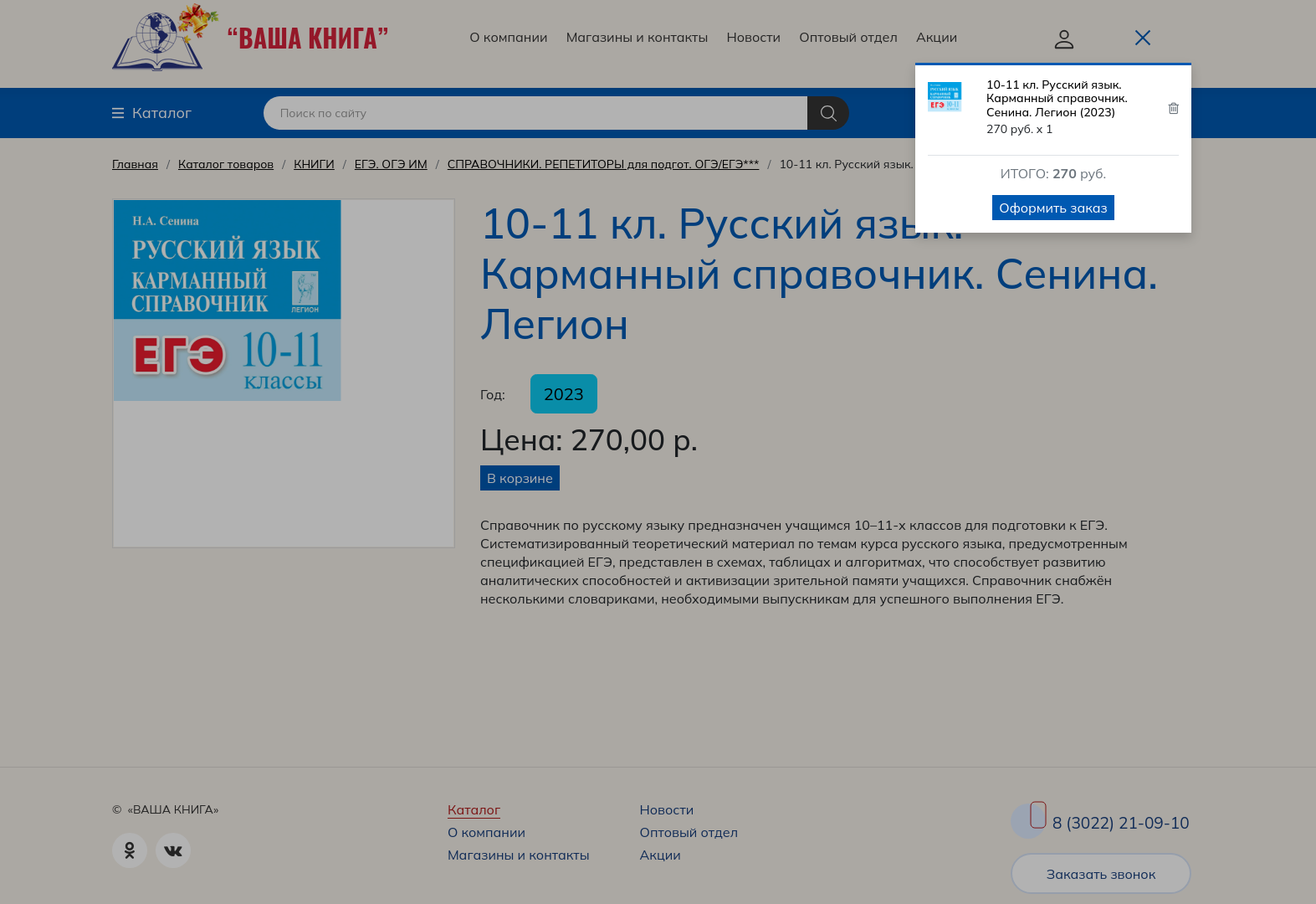Select the 2023 year option
The height and width of the screenshot is (904, 1316).
coord(564,393)
